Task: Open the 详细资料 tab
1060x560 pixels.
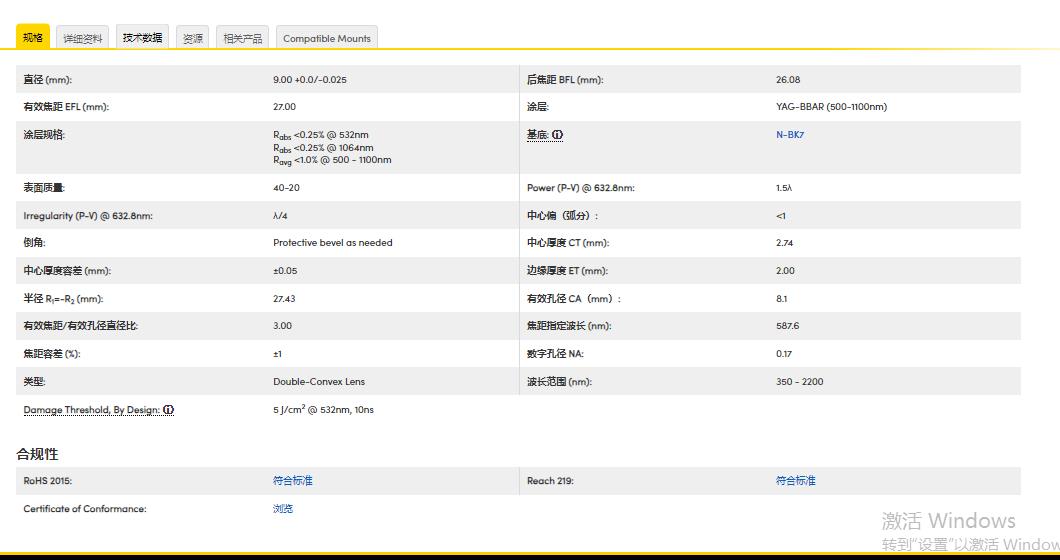Action: coord(82,38)
